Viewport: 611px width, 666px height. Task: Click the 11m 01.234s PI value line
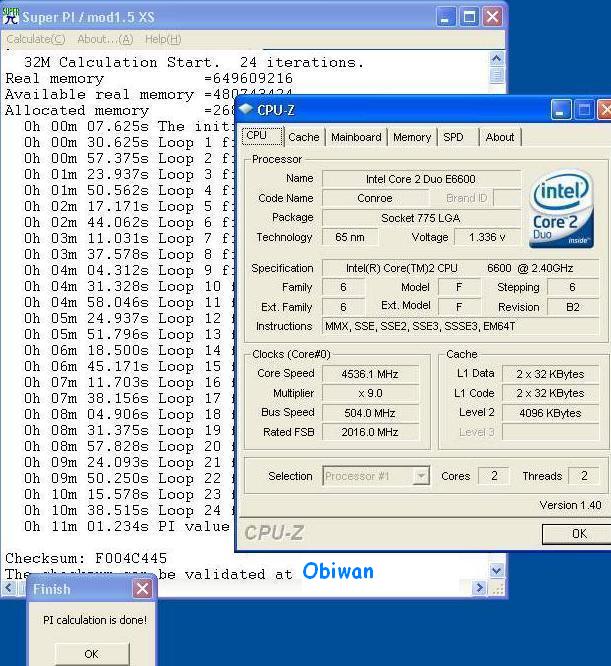point(127,527)
